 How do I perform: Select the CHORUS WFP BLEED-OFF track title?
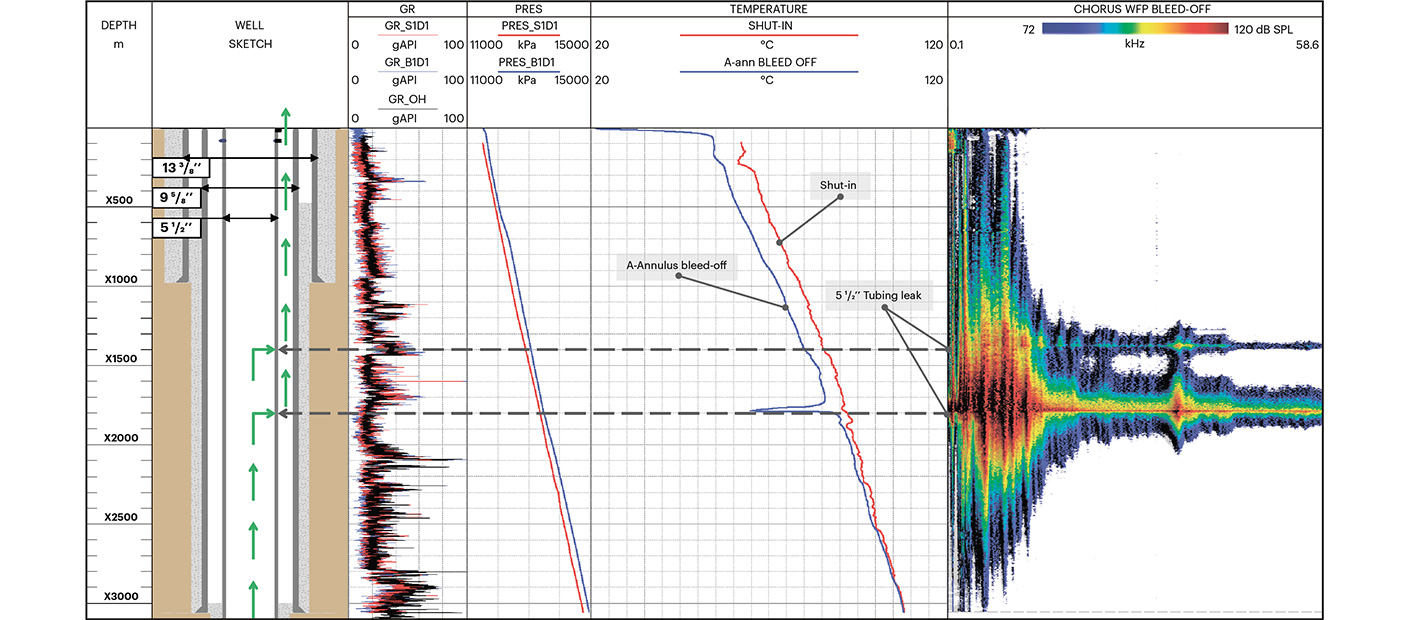click(x=1134, y=9)
